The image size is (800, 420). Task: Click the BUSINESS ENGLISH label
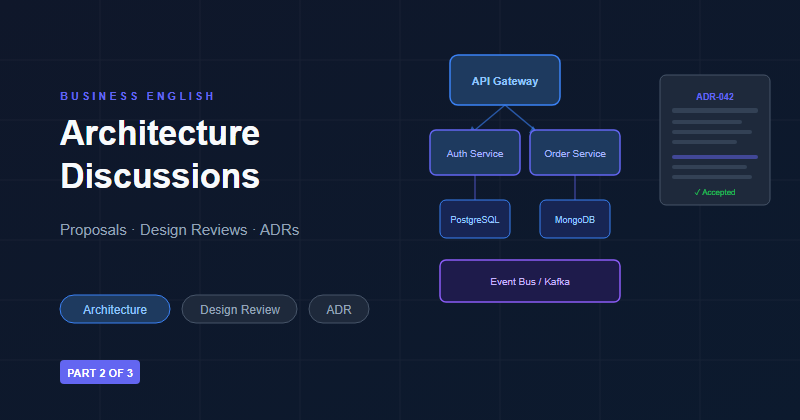(x=137, y=96)
